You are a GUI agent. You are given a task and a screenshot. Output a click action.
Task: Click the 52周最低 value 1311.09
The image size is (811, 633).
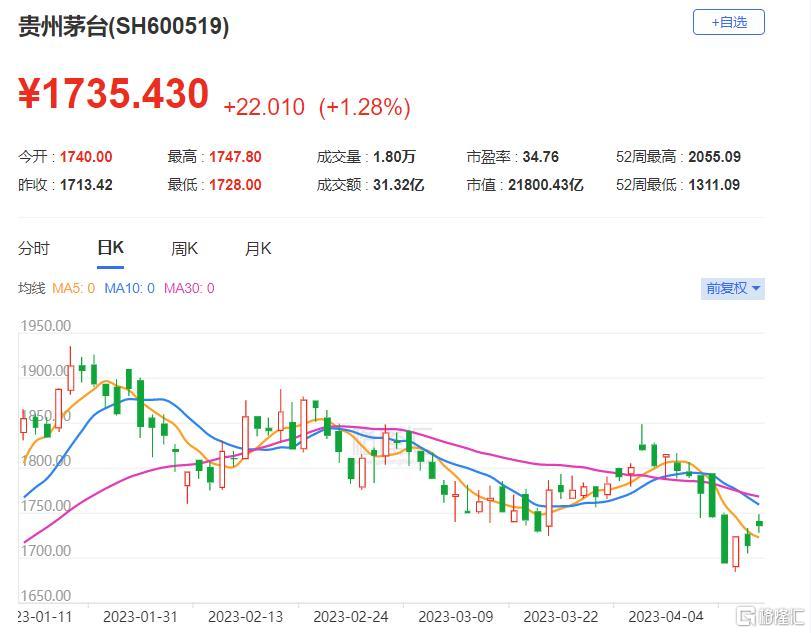coord(714,185)
